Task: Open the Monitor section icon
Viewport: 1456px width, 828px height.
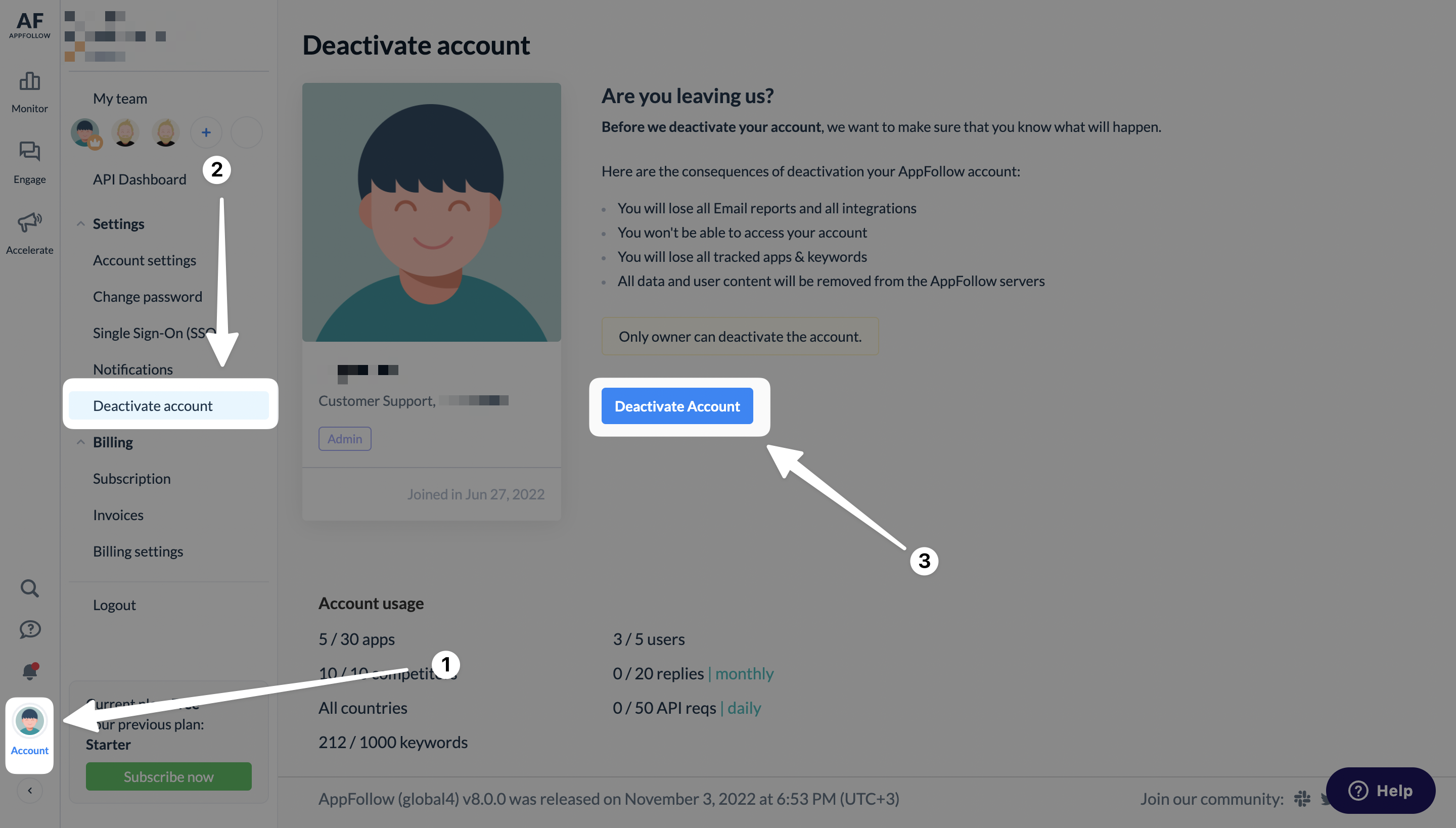Action: point(29,81)
